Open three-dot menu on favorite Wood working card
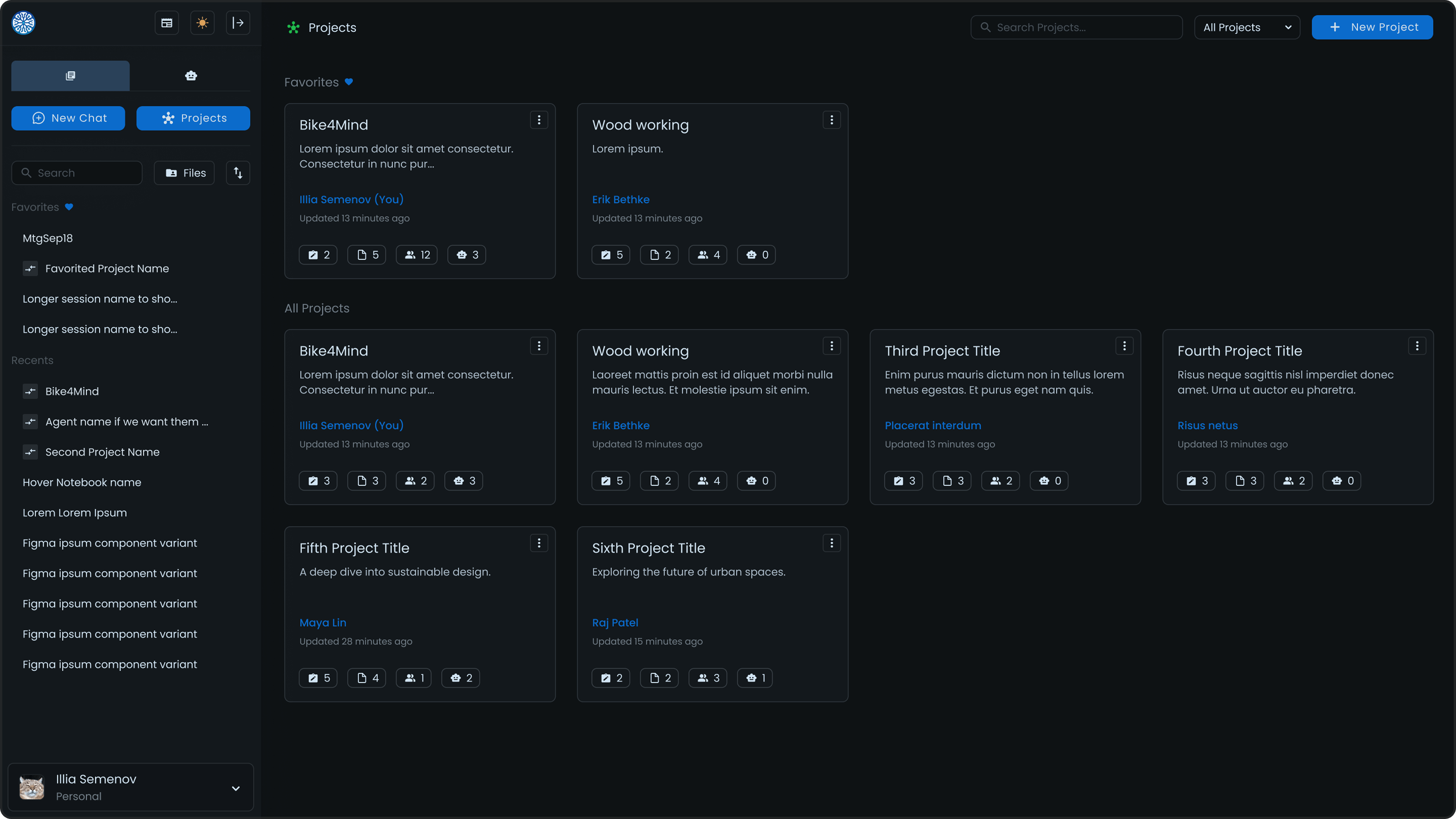 click(x=832, y=120)
